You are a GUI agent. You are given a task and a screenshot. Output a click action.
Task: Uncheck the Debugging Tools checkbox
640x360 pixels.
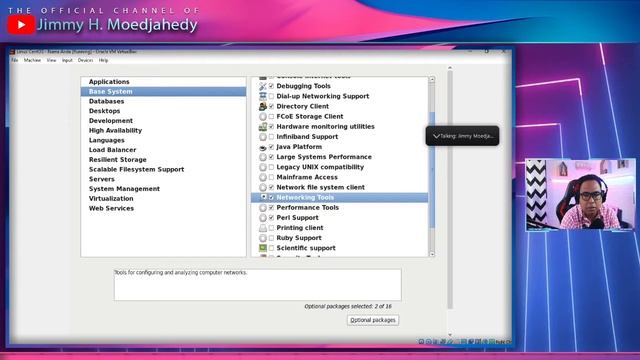271,86
